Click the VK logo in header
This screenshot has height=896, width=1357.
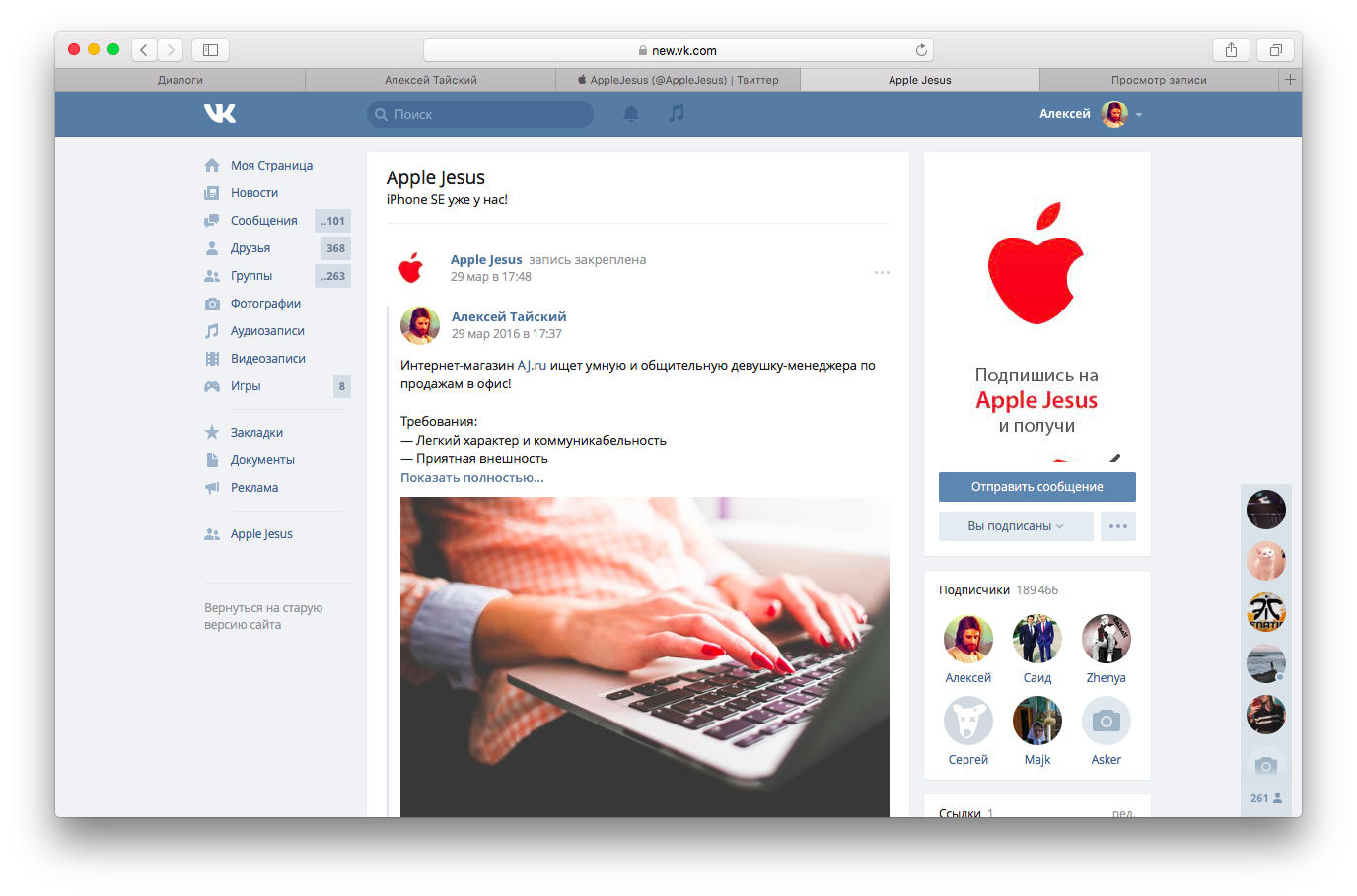pyautogui.click(x=220, y=113)
